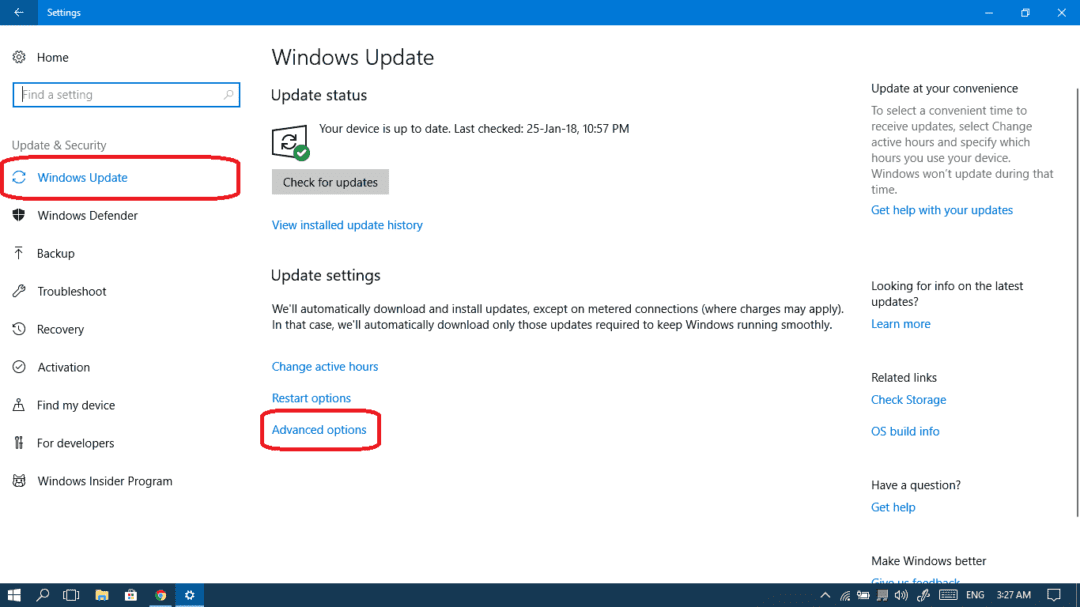This screenshot has width=1080, height=607.
Task: Open Restart options
Action: tap(311, 398)
